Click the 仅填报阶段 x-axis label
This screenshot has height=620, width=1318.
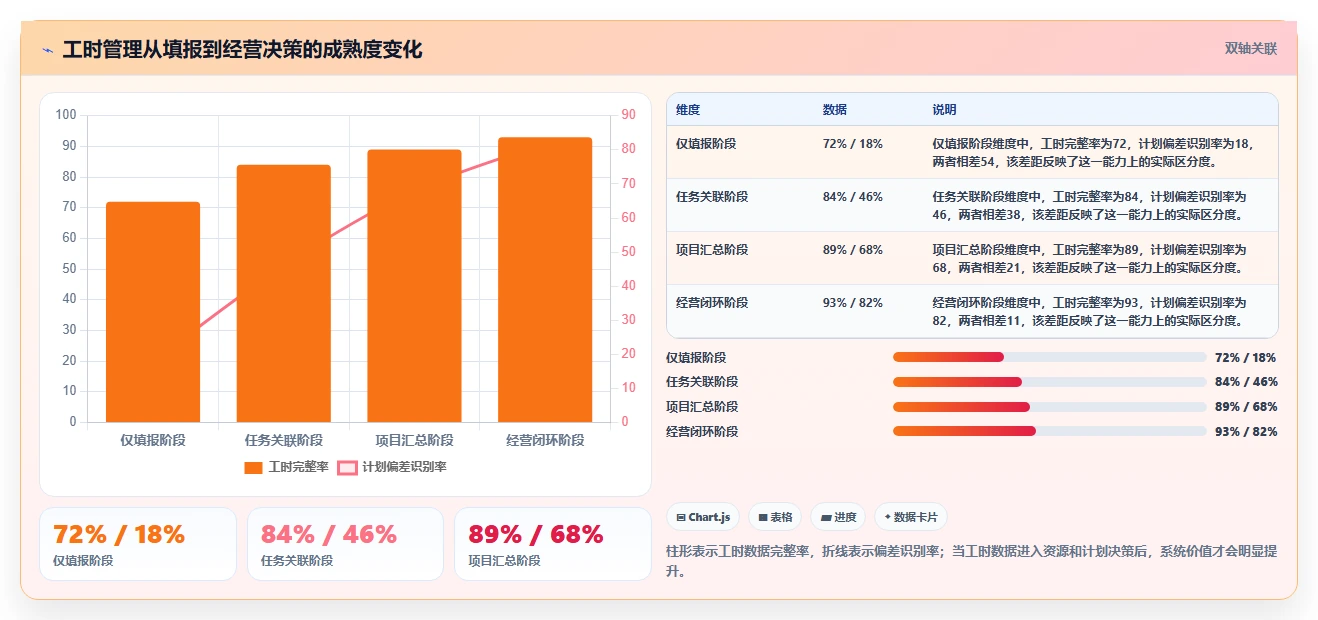click(x=153, y=440)
